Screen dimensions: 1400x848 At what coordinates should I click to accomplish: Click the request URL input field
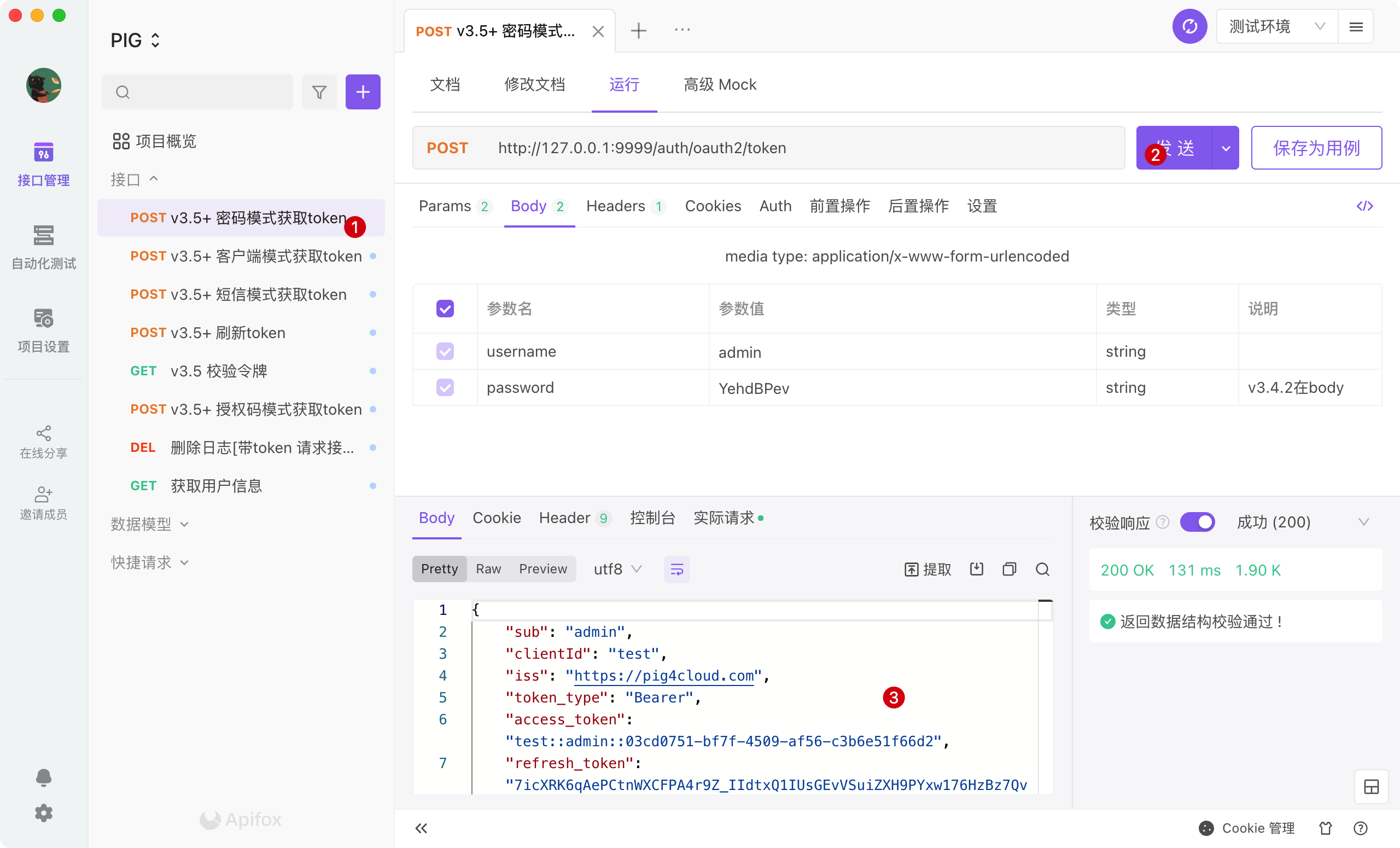[768, 148]
